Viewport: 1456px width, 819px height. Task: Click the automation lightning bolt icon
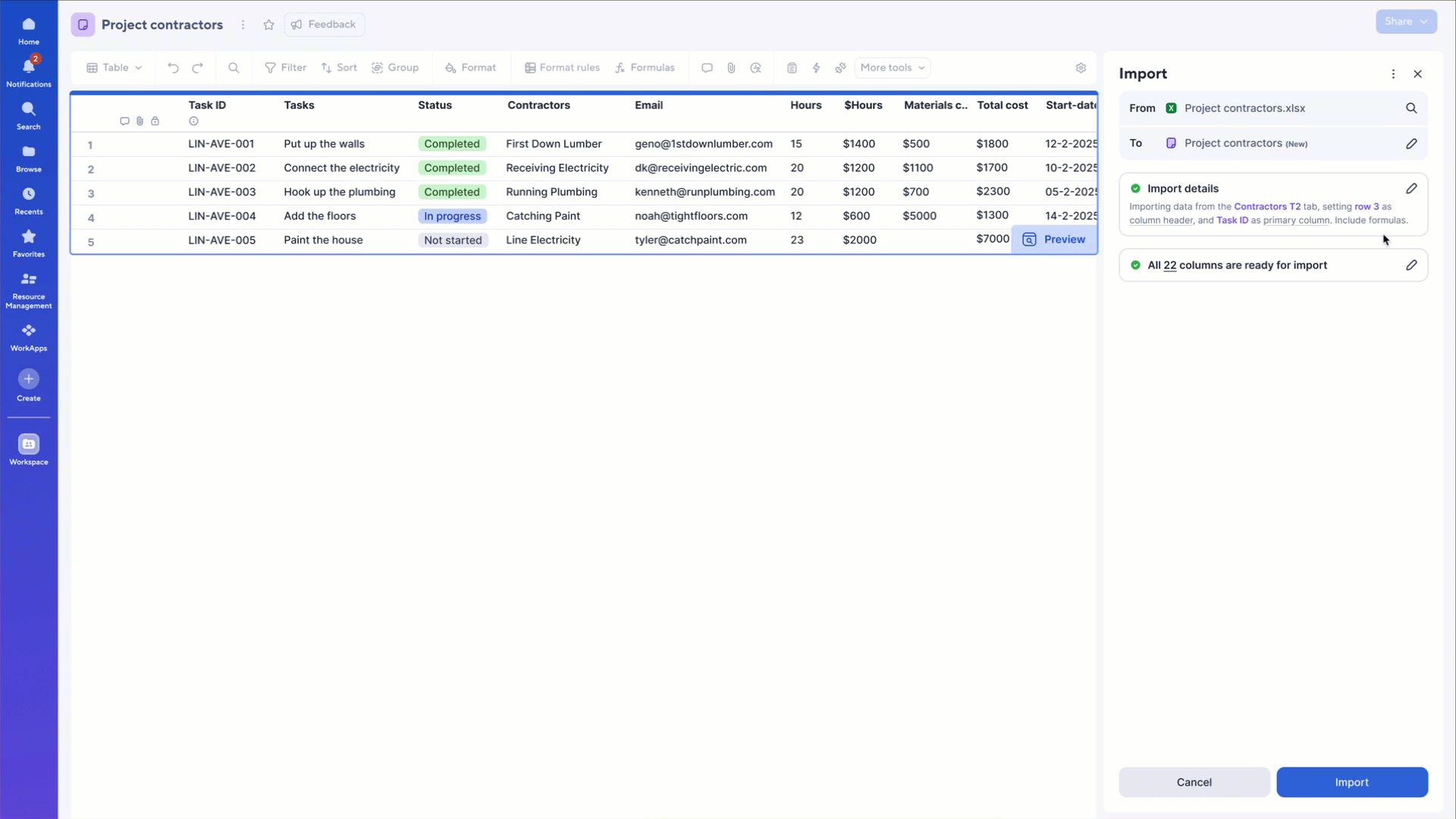coord(816,67)
